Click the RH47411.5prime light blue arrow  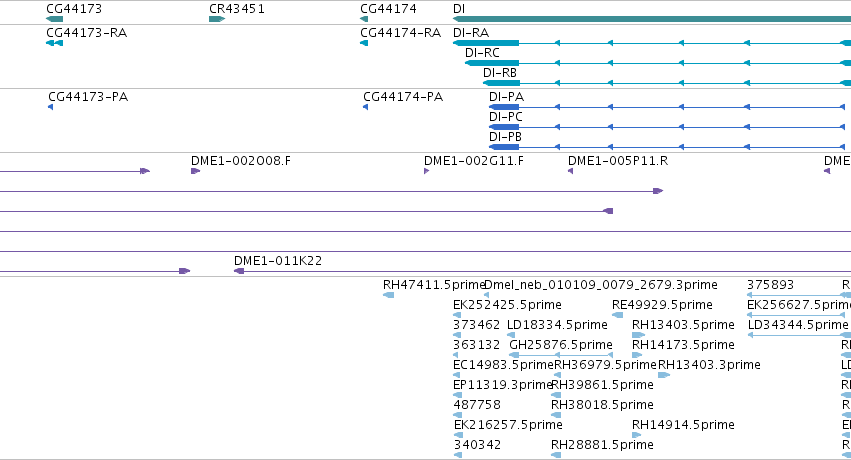[389, 295]
